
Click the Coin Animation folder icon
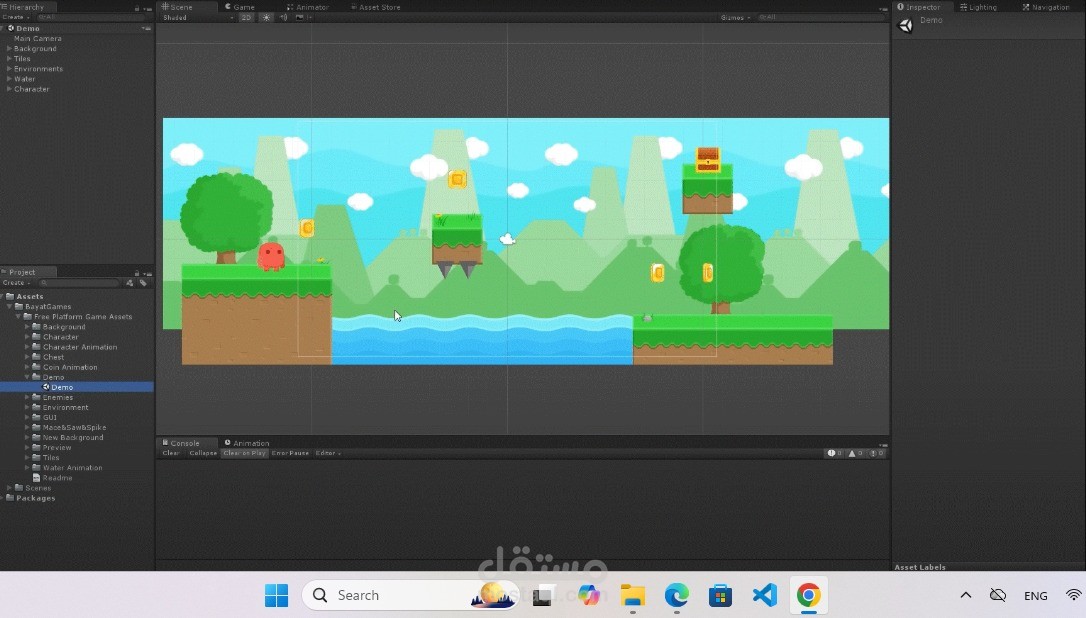37,367
